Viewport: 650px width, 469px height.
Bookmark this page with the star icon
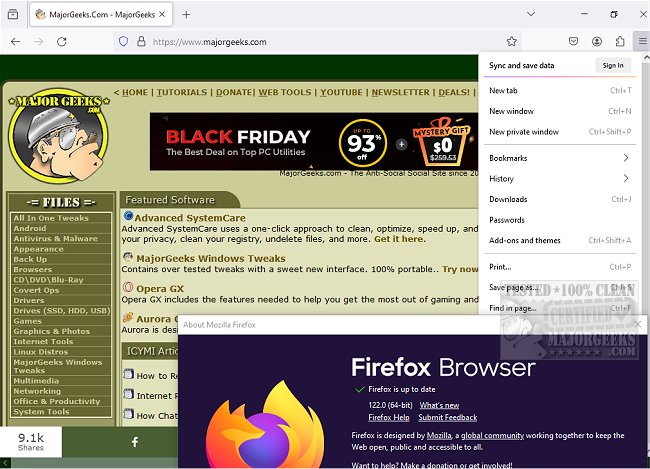[512, 42]
